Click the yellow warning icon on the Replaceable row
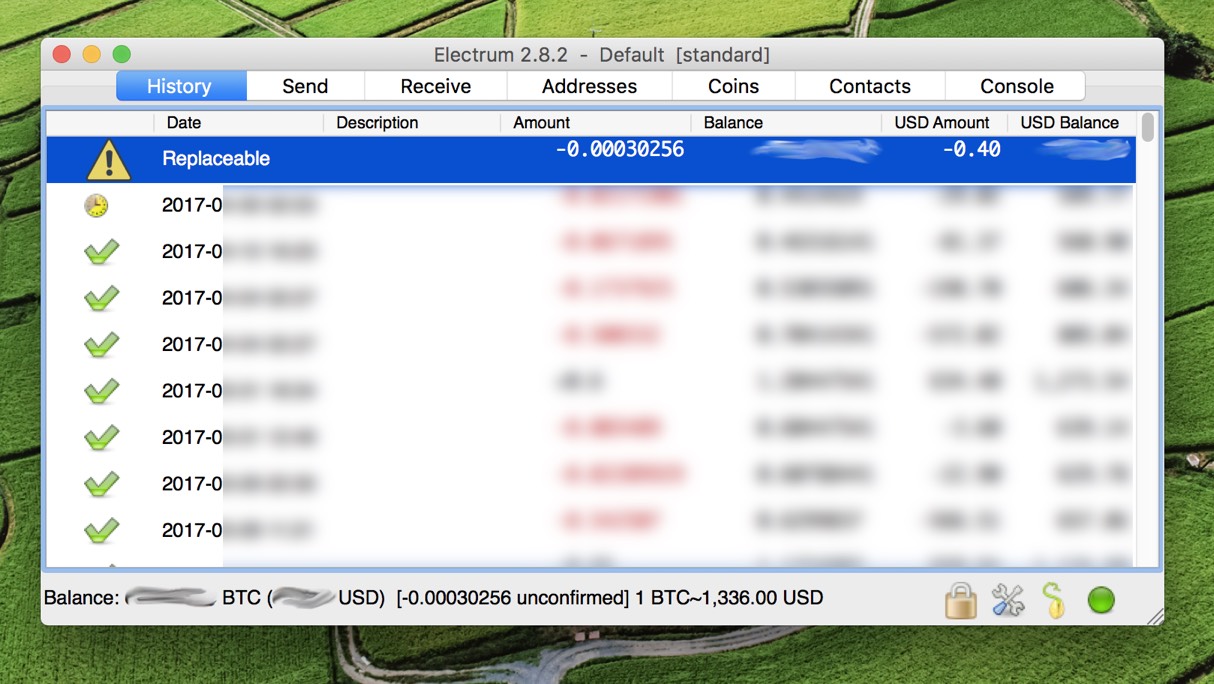The width and height of the screenshot is (1214, 684). coord(108,160)
